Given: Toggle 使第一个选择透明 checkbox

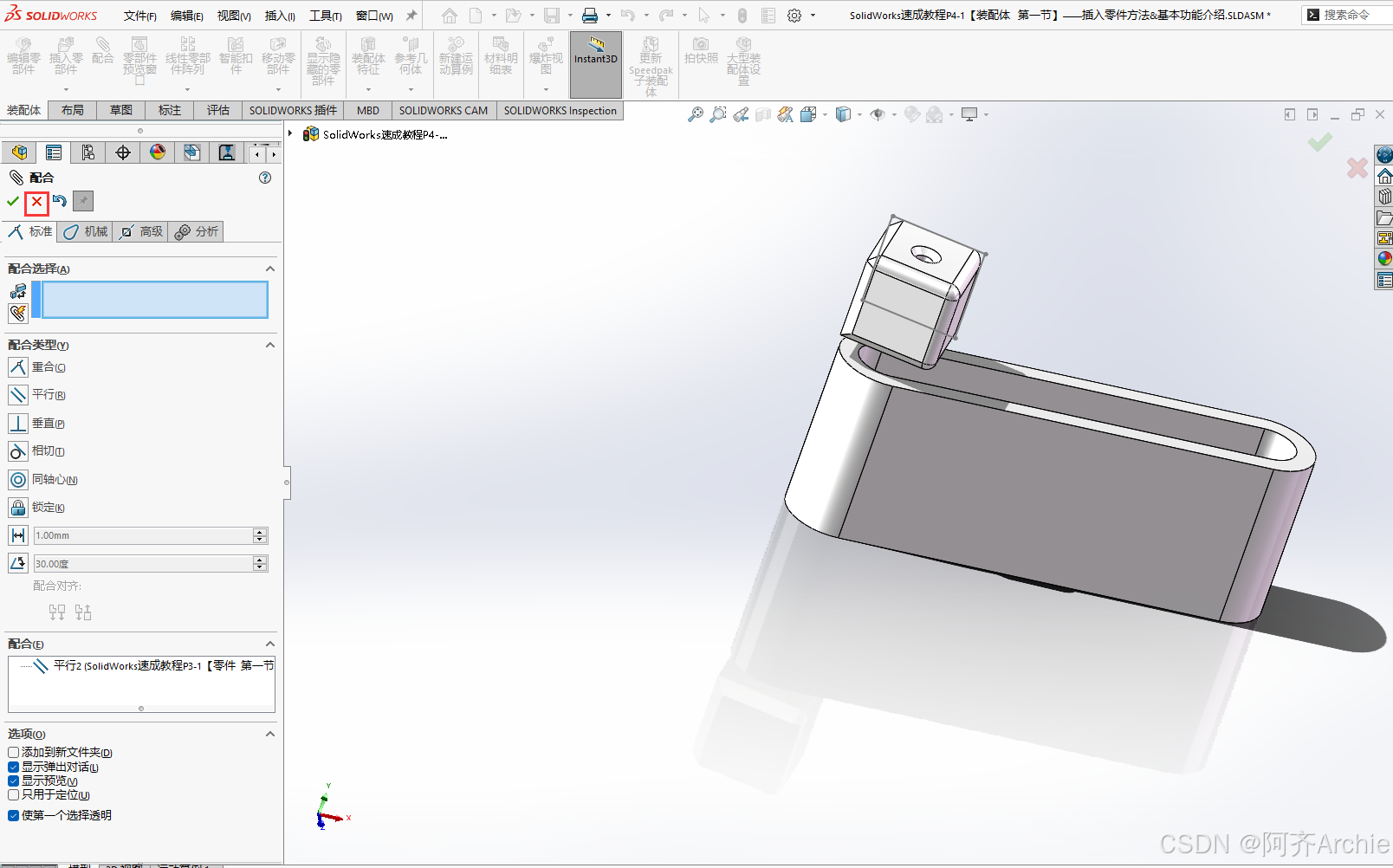Looking at the screenshot, I should [x=14, y=815].
